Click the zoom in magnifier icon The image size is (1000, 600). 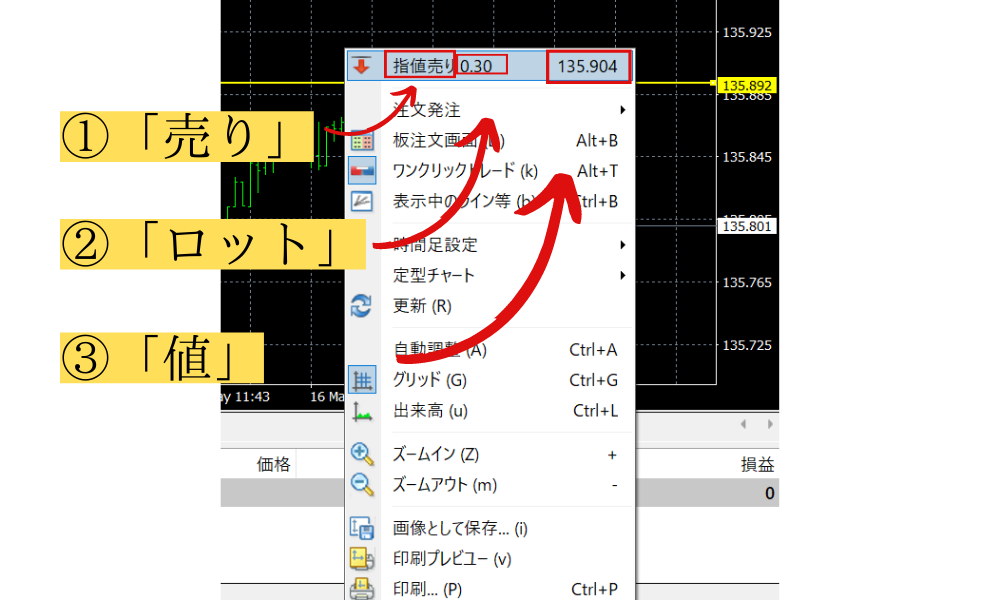point(361,454)
